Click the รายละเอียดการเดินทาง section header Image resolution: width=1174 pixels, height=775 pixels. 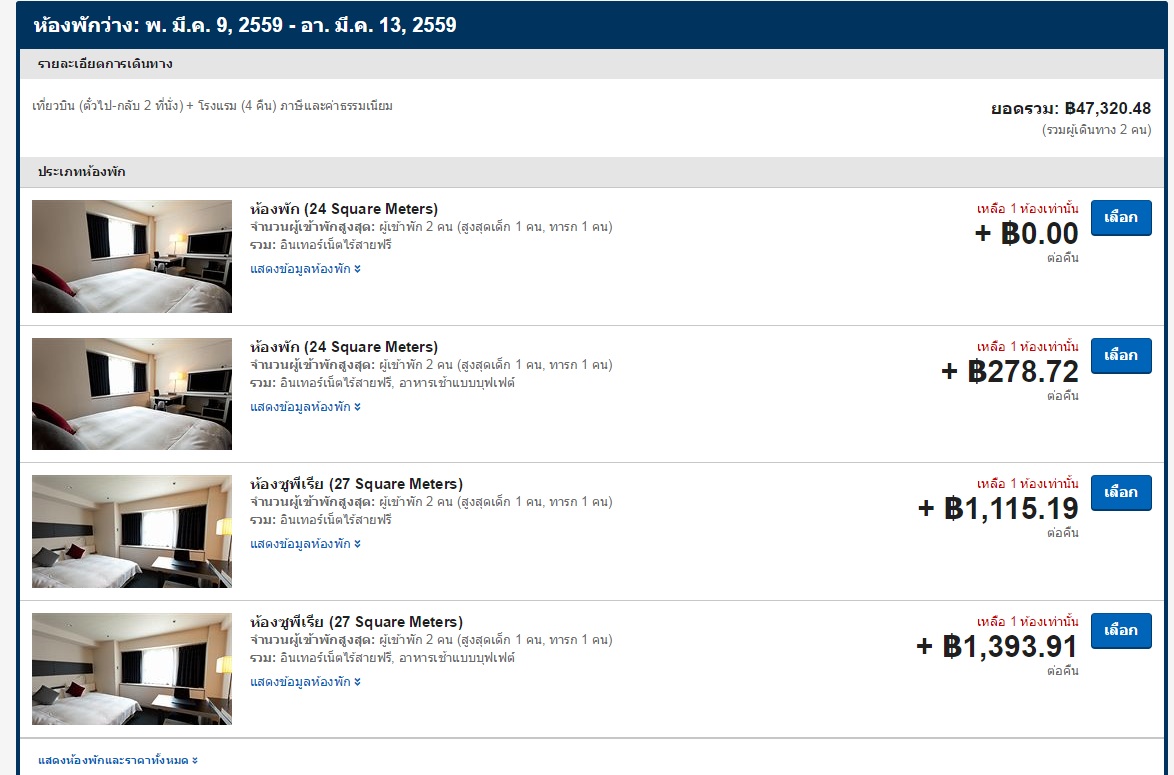[105, 64]
